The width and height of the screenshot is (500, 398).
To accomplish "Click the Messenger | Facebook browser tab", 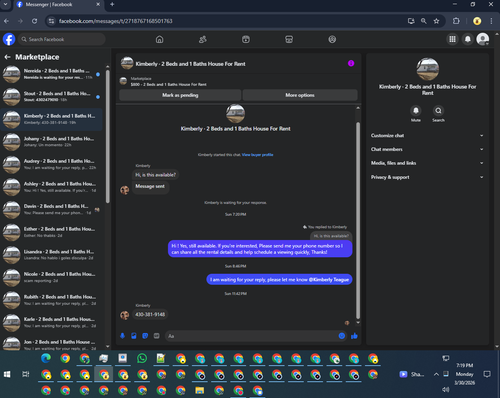I will [58, 5].
